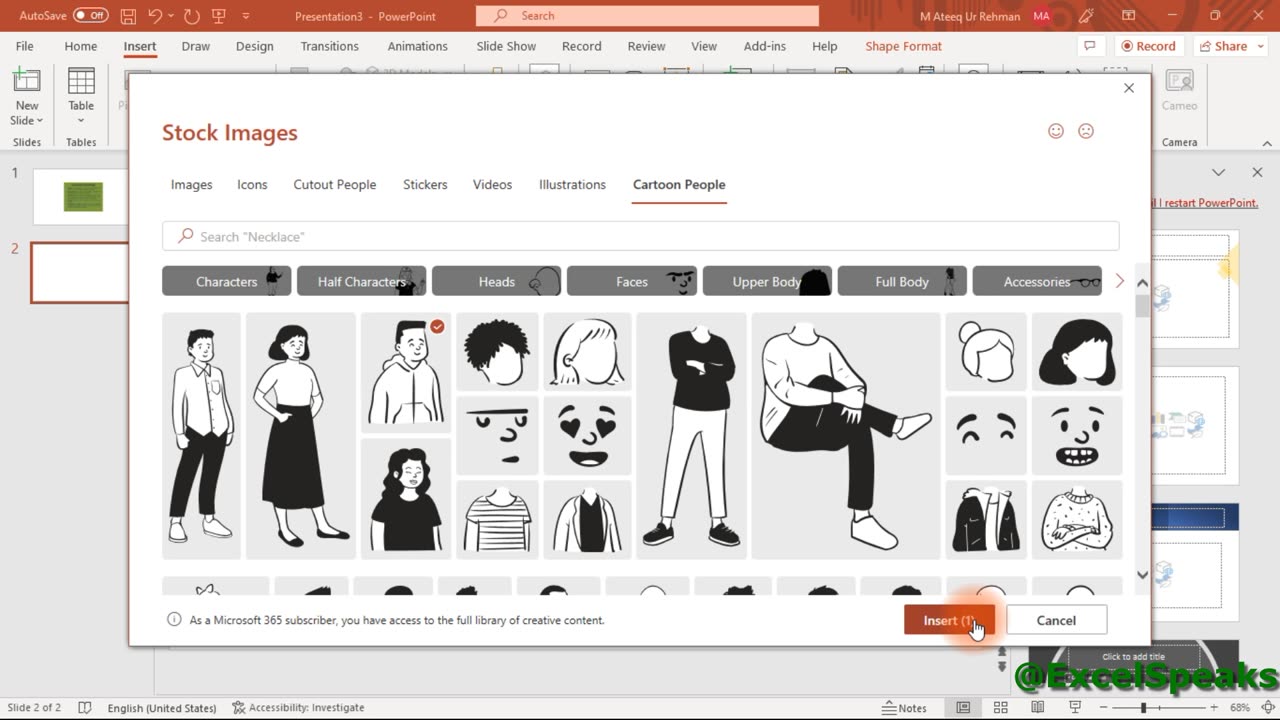Select toothy grin face image
This screenshot has width=1280, height=720.
pyautogui.click(x=1077, y=435)
